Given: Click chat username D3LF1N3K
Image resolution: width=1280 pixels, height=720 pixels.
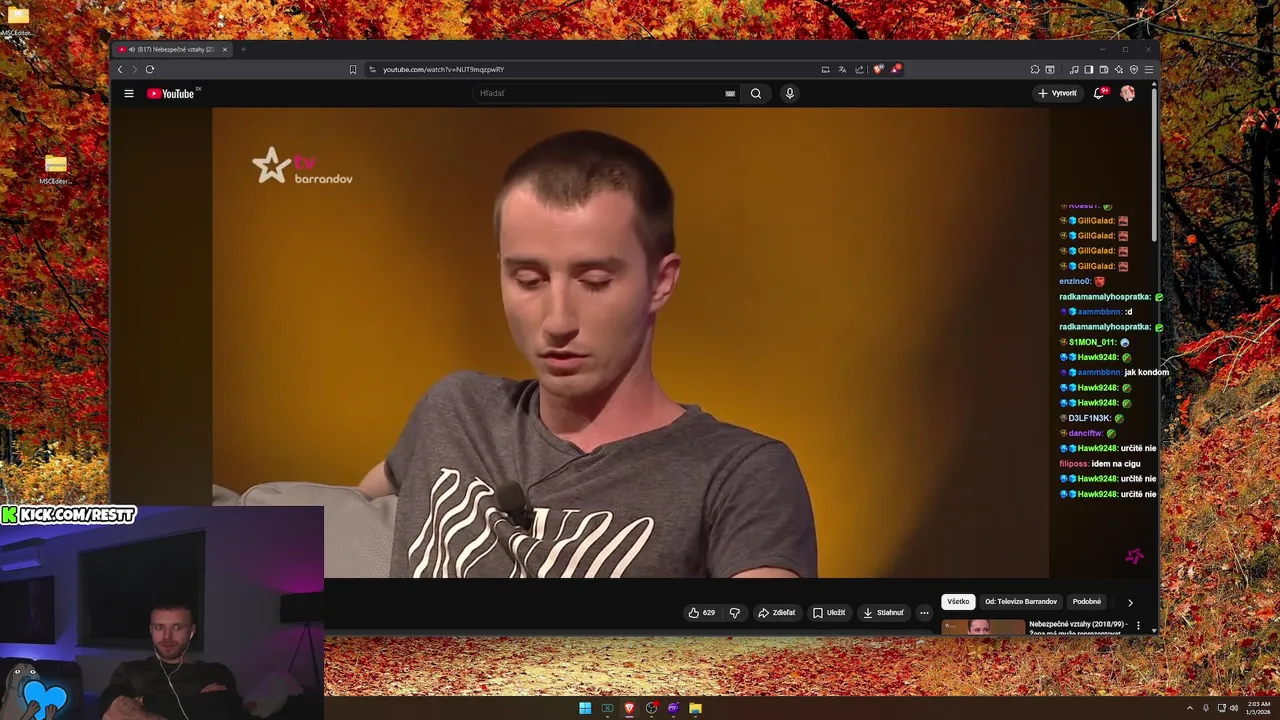Looking at the screenshot, I should click(1090, 418).
